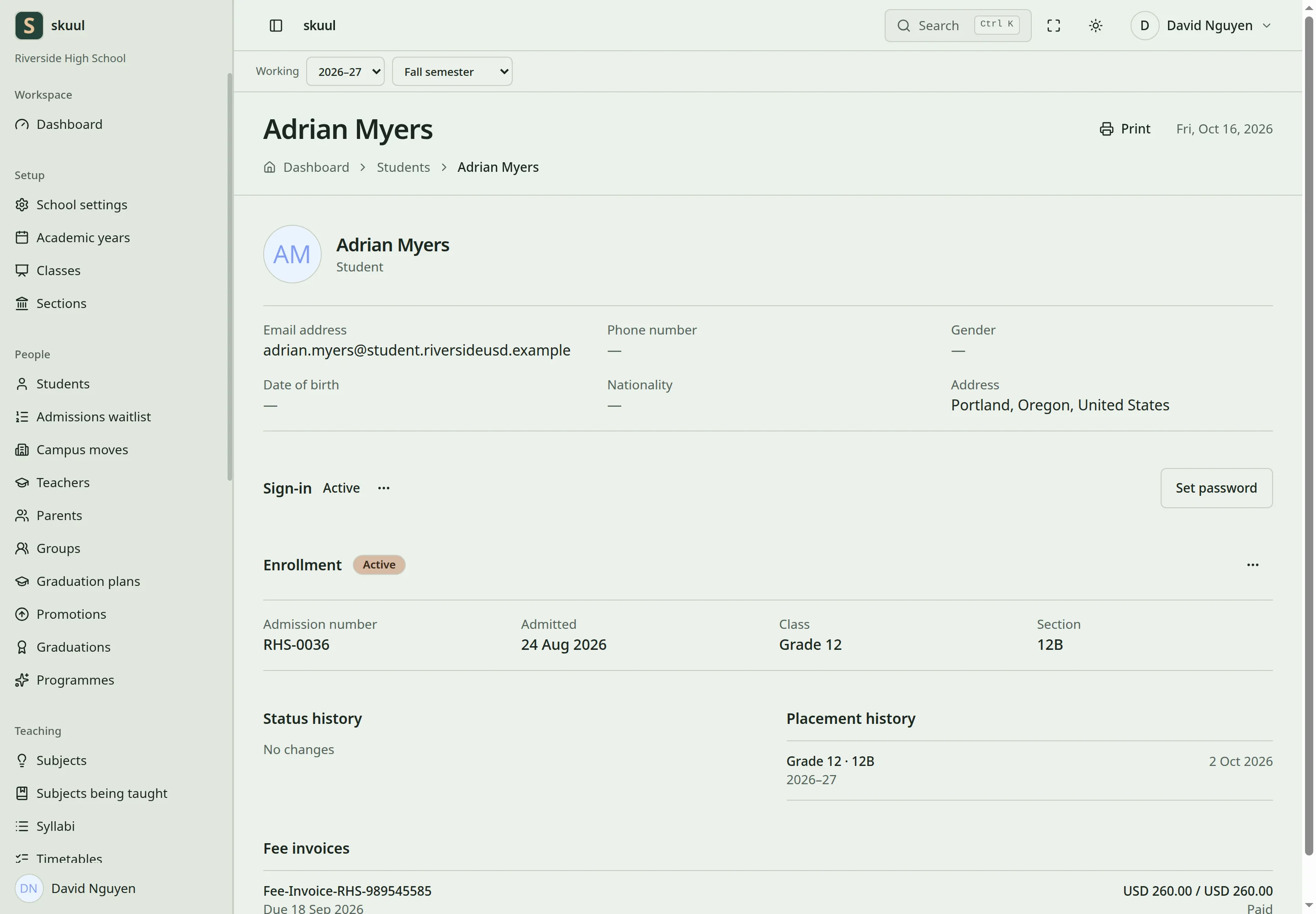Click the Campus moves building icon
Viewport: 1316px width, 914px height.
point(22,450)
